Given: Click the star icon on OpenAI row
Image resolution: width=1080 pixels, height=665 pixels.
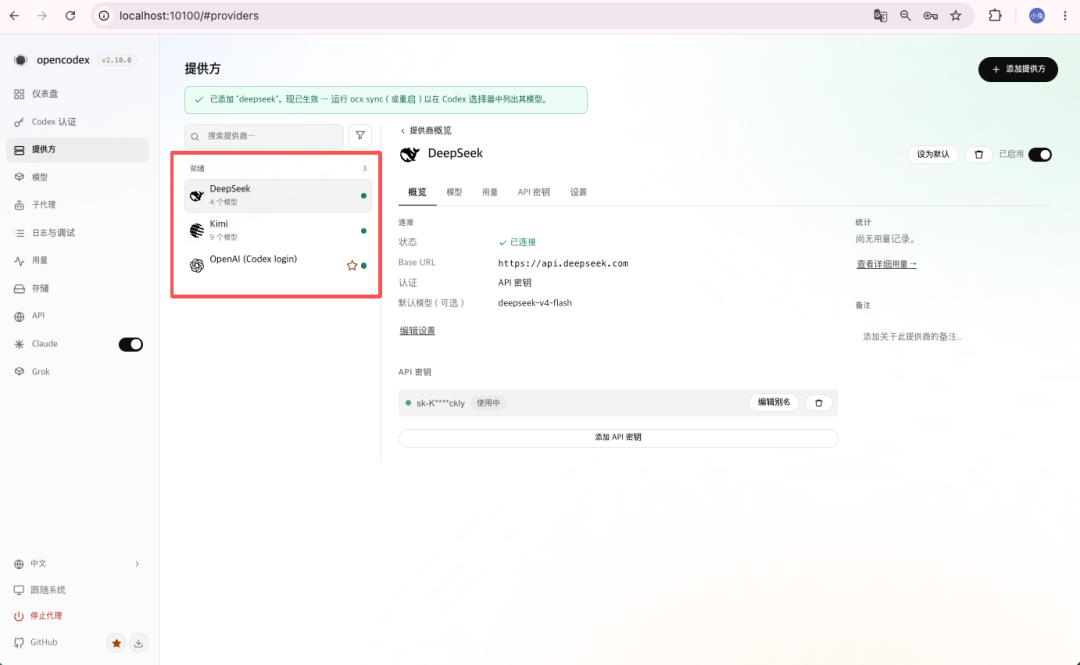Looking at the screenshot, I should (x=352, y=265).
